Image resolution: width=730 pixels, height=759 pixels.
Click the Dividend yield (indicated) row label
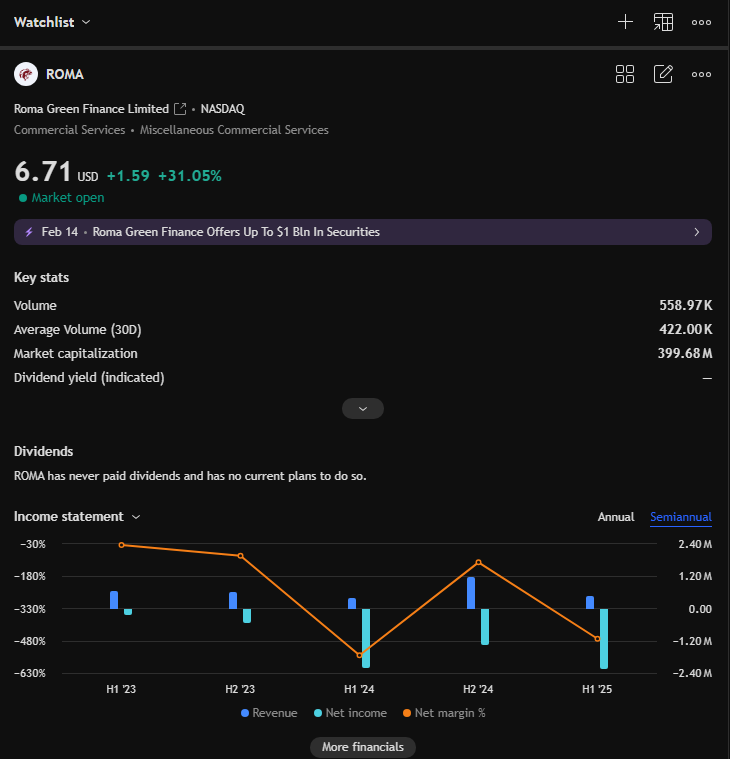[89, 378]
